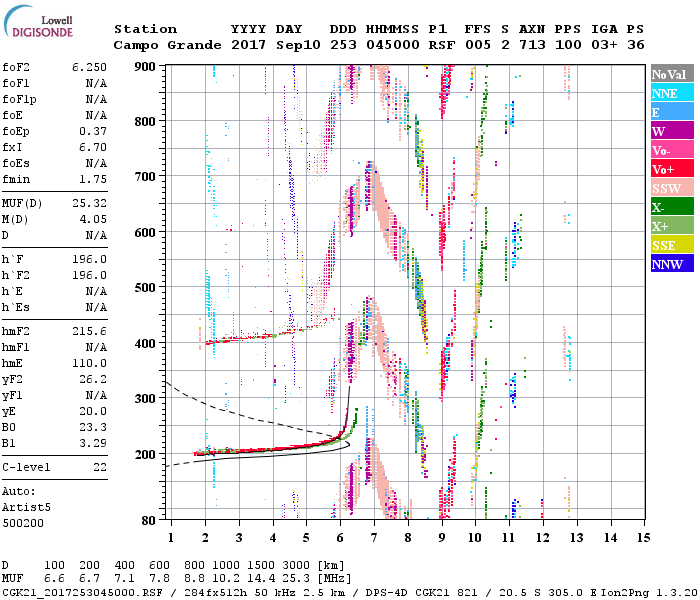Click the NNW blue legend swatch

pyautogui.click(x=672, y=263)
